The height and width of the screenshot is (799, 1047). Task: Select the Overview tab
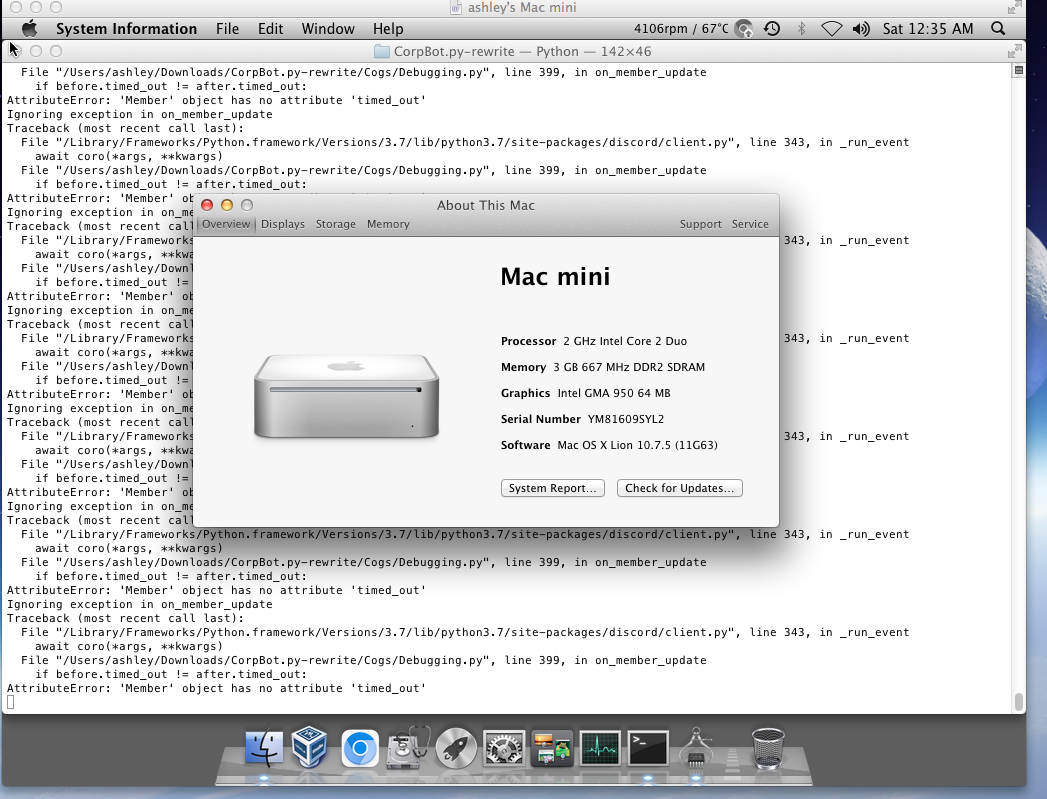[226, 224]
